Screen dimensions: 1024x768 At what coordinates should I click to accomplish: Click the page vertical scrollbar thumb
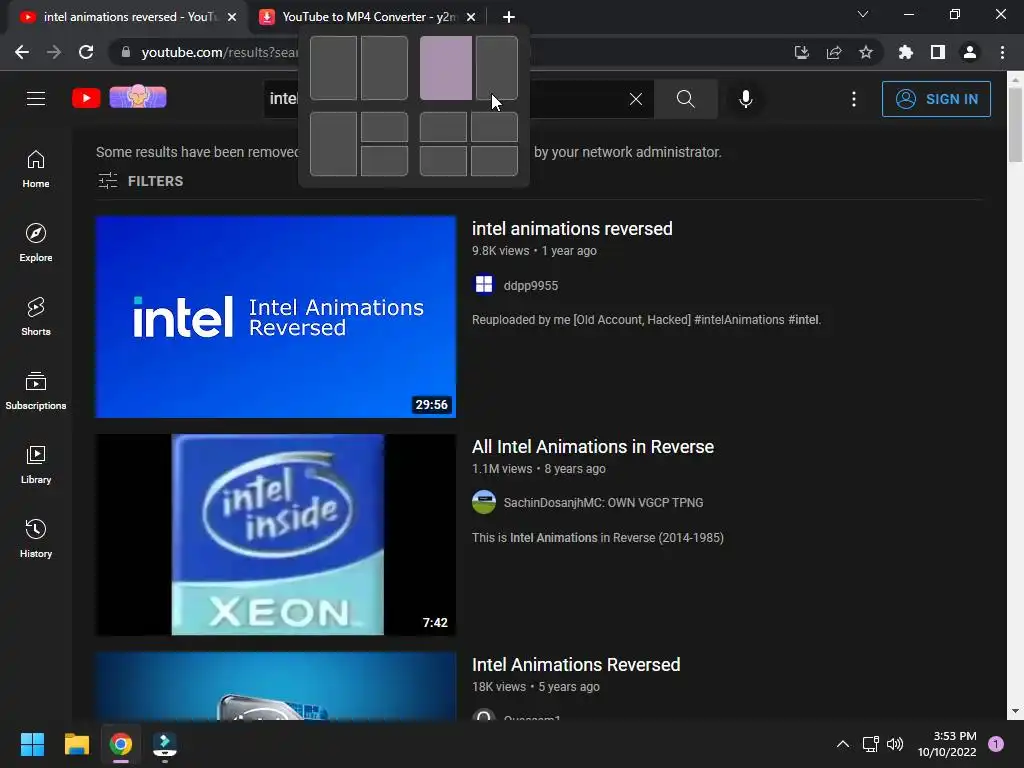pos(1015,124)
